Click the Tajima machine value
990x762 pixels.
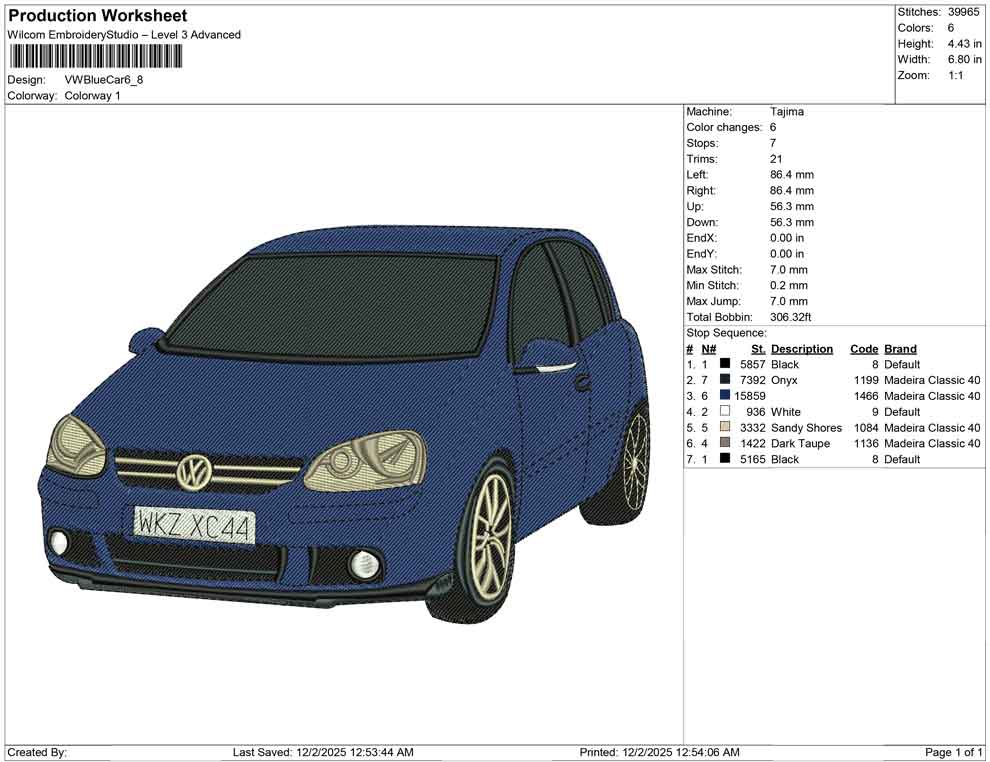pos(787,112)
